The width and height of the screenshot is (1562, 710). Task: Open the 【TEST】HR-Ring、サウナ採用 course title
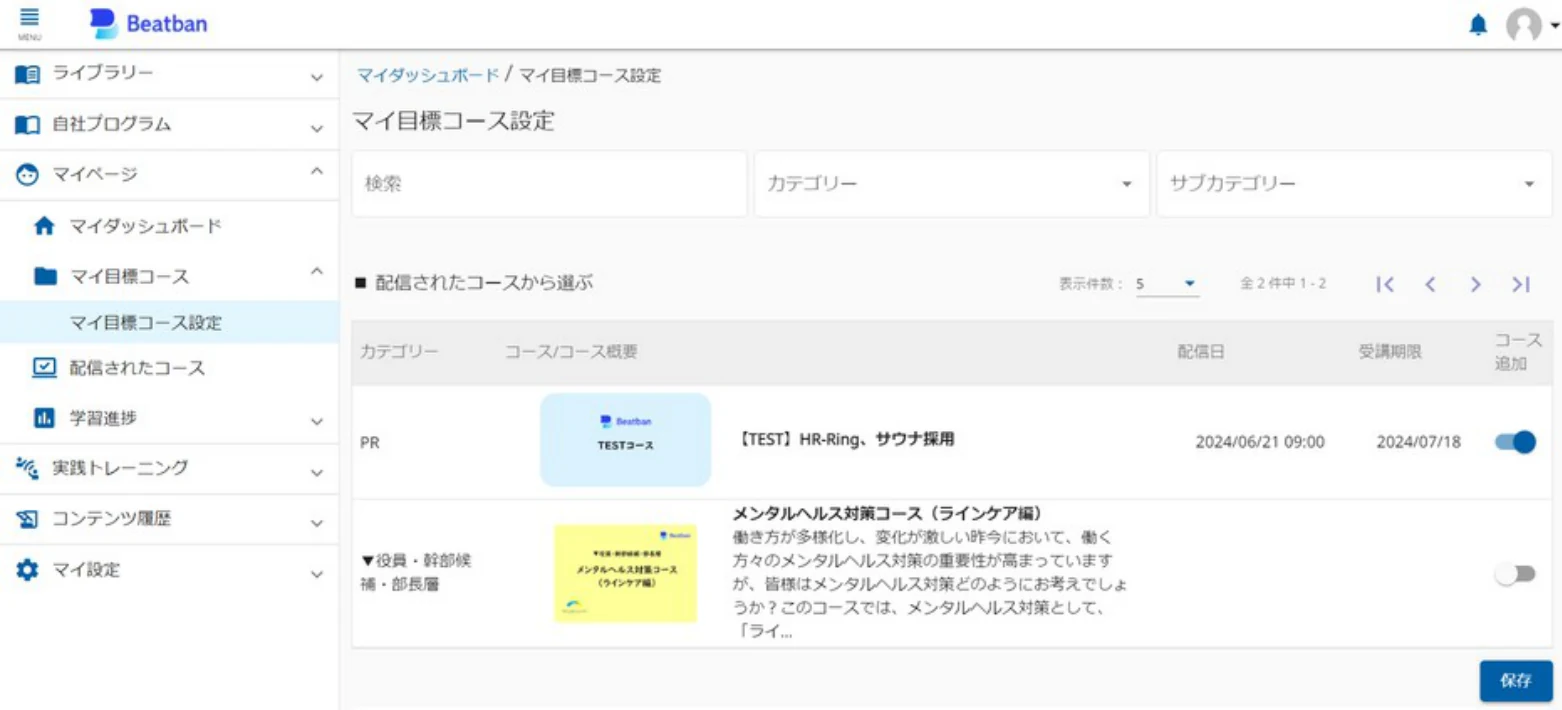[844, 439]
